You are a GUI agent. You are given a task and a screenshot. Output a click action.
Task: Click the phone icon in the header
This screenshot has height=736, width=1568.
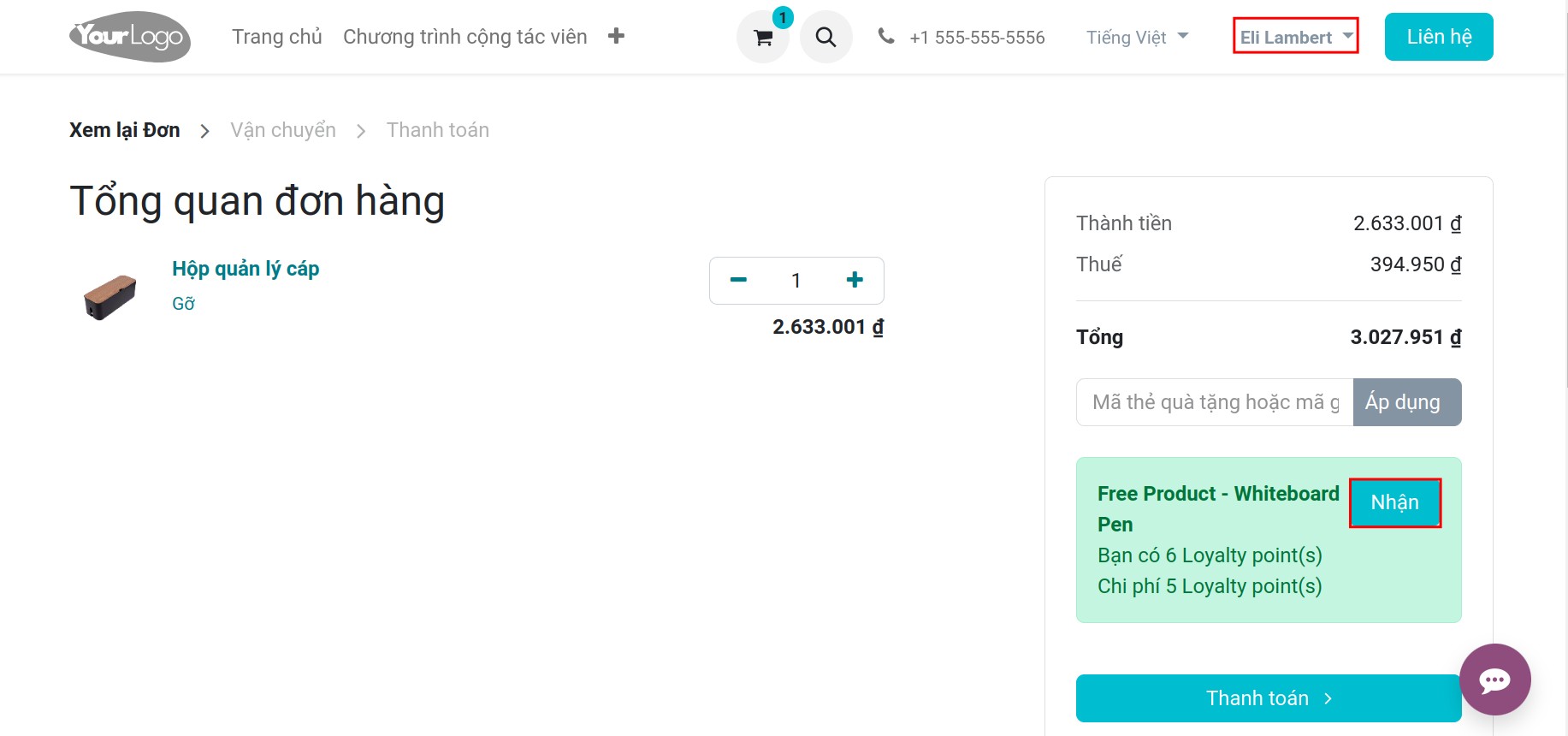tap(885, 36)
